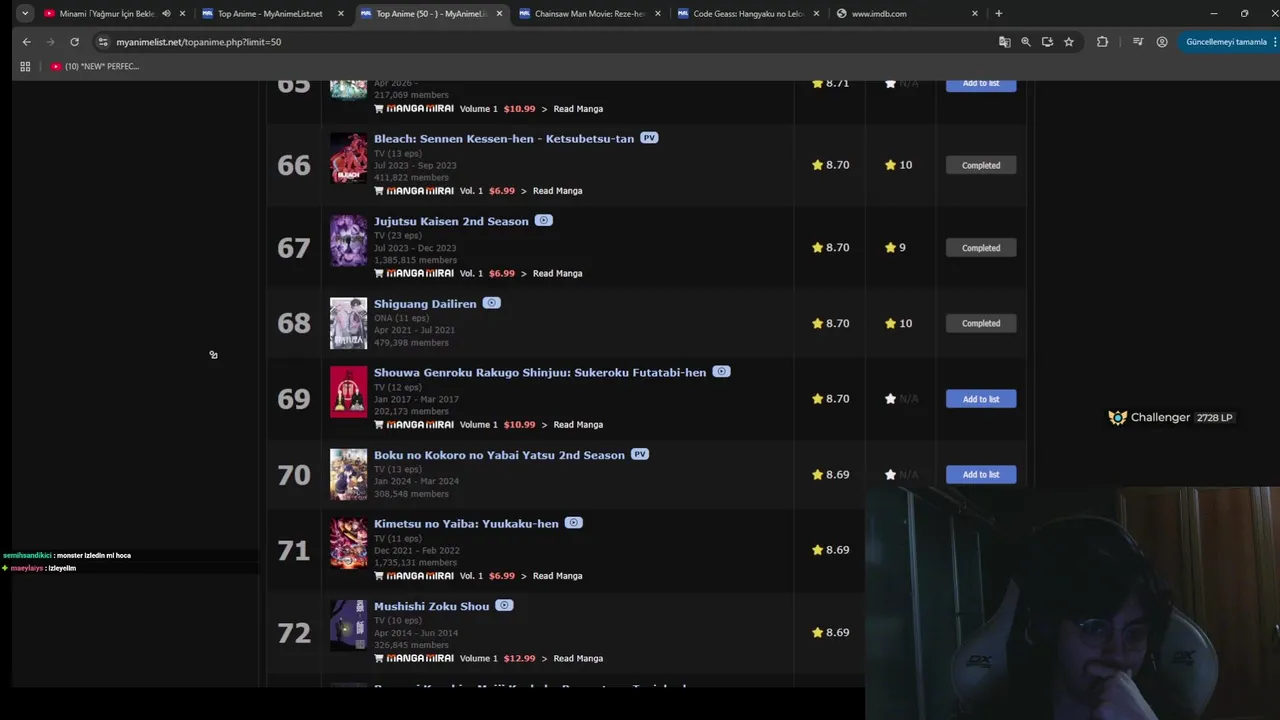
Task: View site information icon in address bar
Action: click(102, 42)
